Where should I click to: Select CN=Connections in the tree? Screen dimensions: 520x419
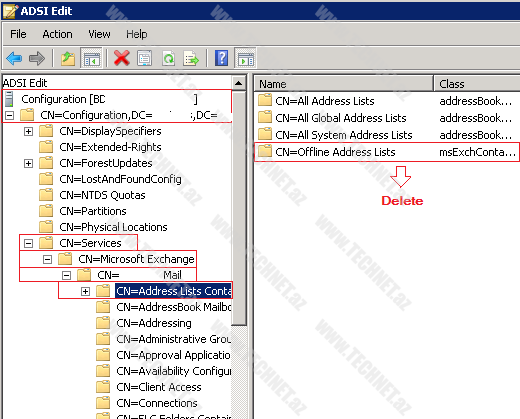point(157,403)
